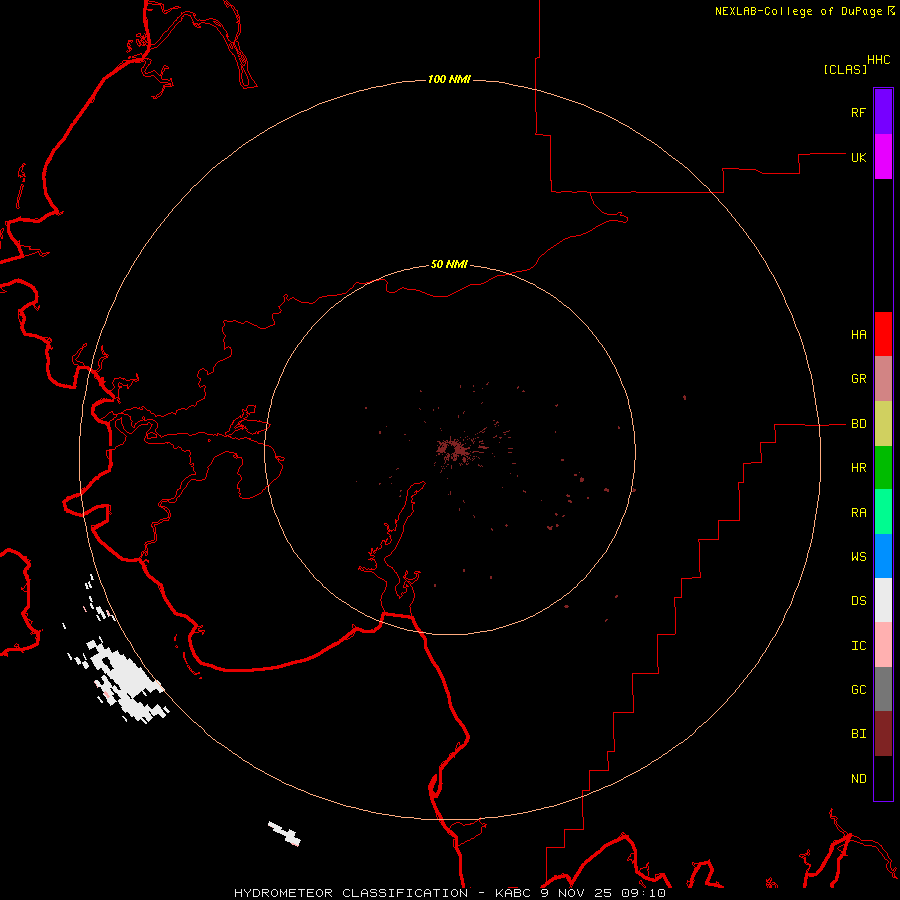
Task: Click the "HHC" product code text
Action: point(879,60)
